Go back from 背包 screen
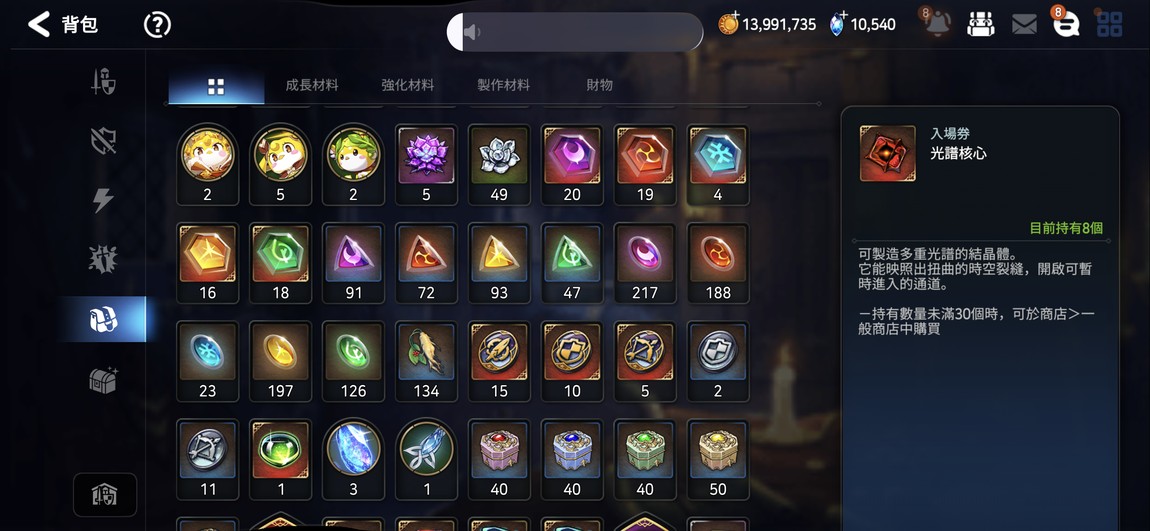 (39, 25)
